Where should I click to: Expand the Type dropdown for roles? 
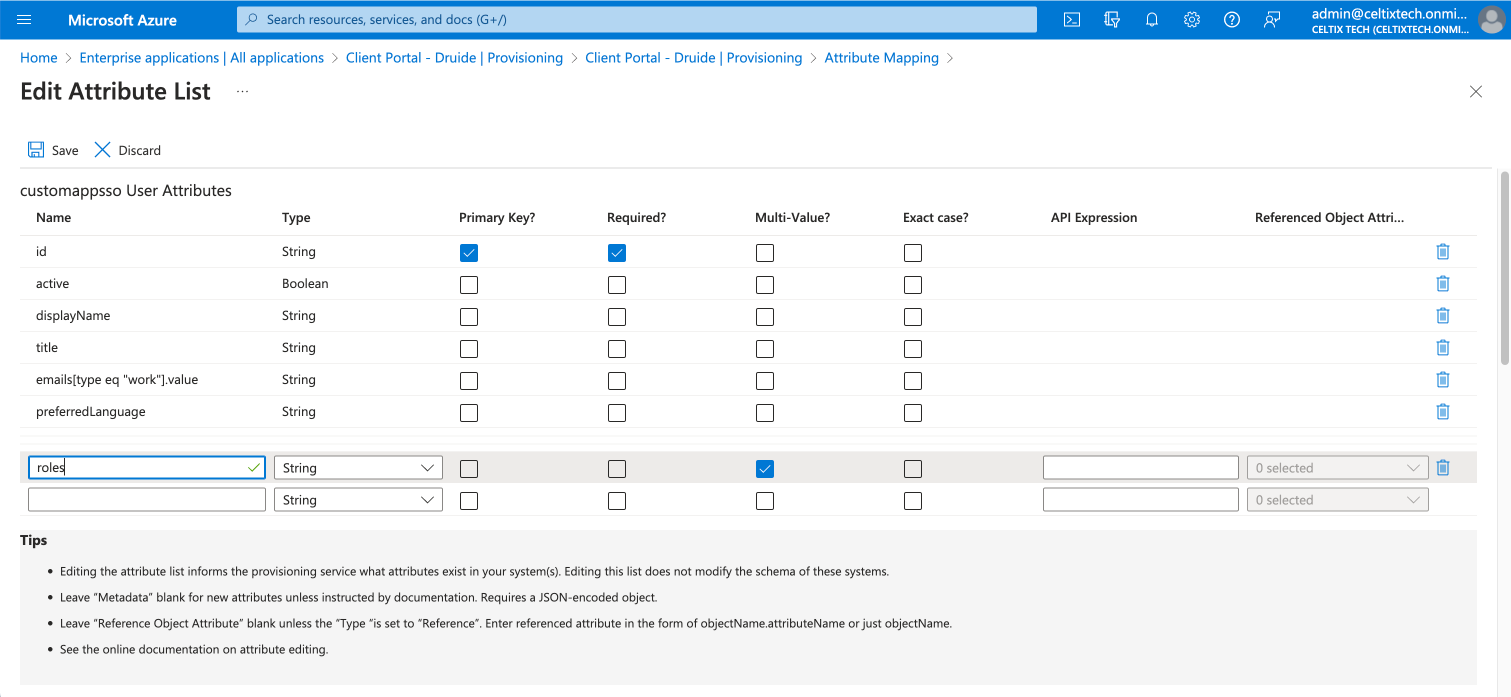click(358, 468)
